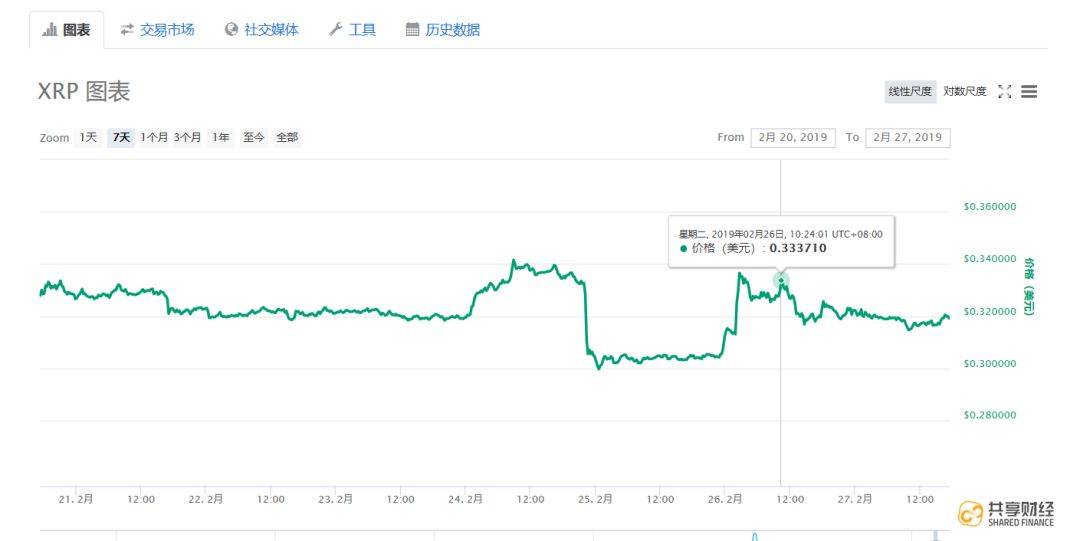Open the chart hamburger menu
Image resolution: width=1080 pixels, height=541 pixels.
(x=1029, y=92)
